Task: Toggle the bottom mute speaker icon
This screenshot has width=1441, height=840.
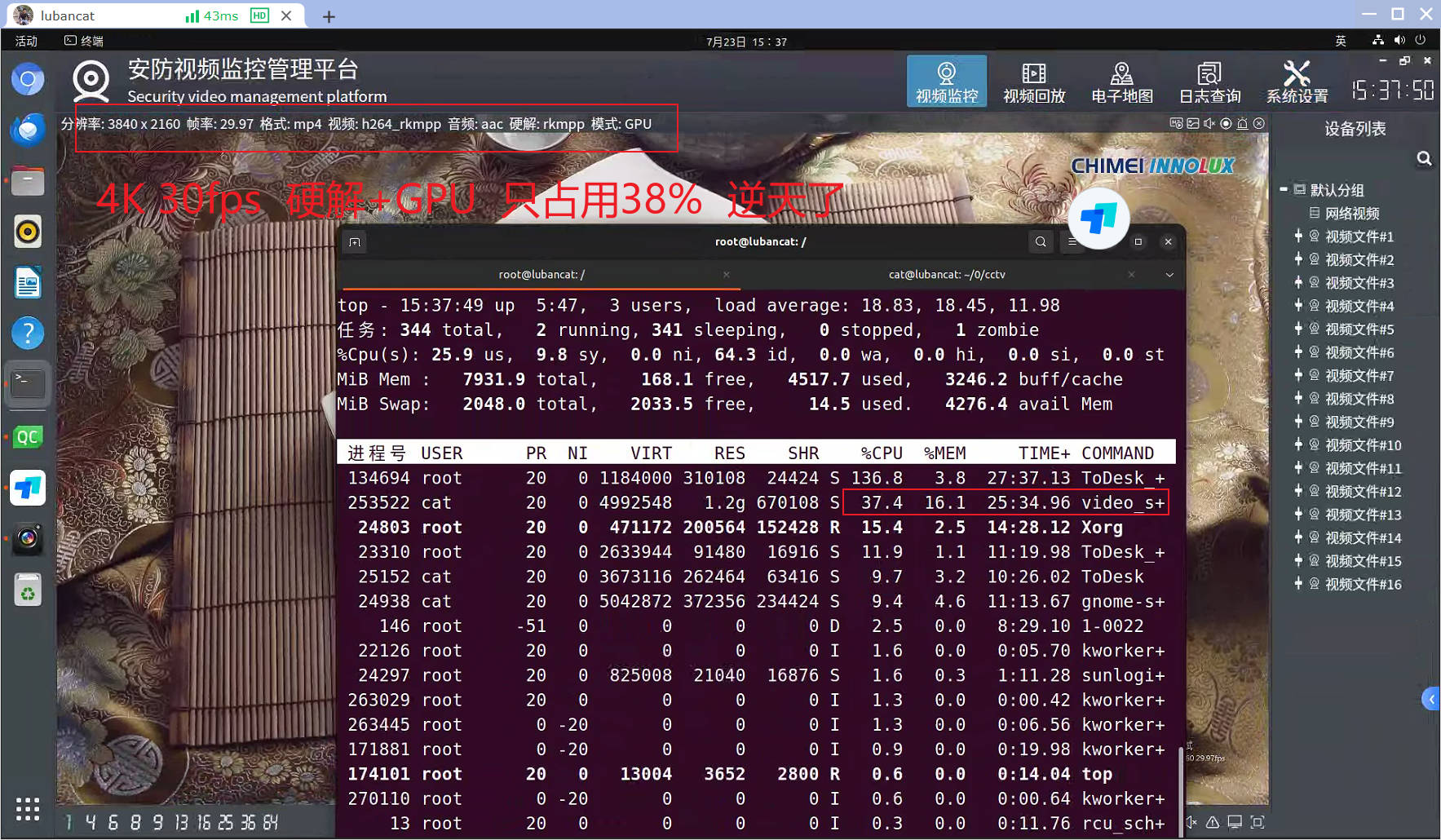Action: tap(1191, 822)
